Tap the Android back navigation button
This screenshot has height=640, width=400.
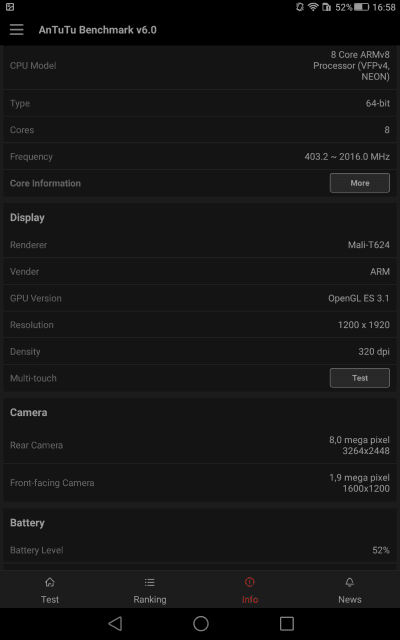(115, 624)
